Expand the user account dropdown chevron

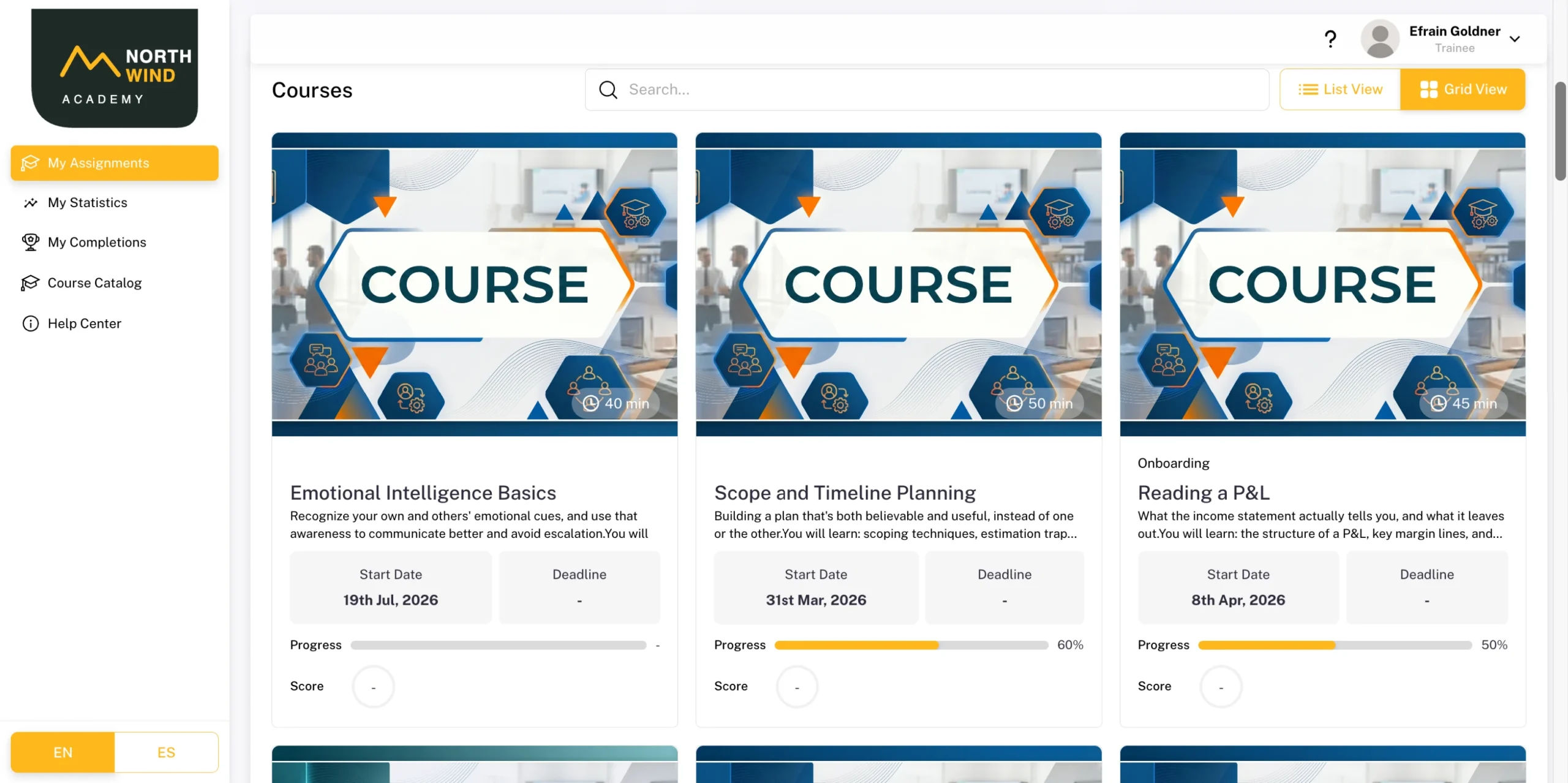click(1515, 39)
